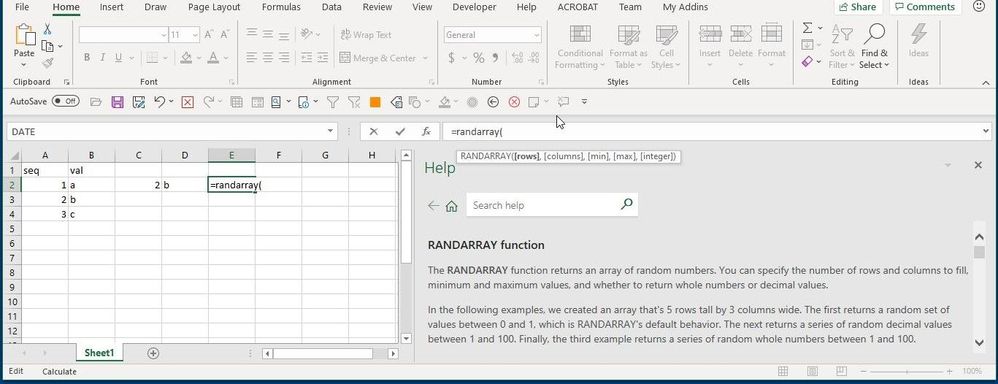Toggle Bold formatting

[87, 58]
